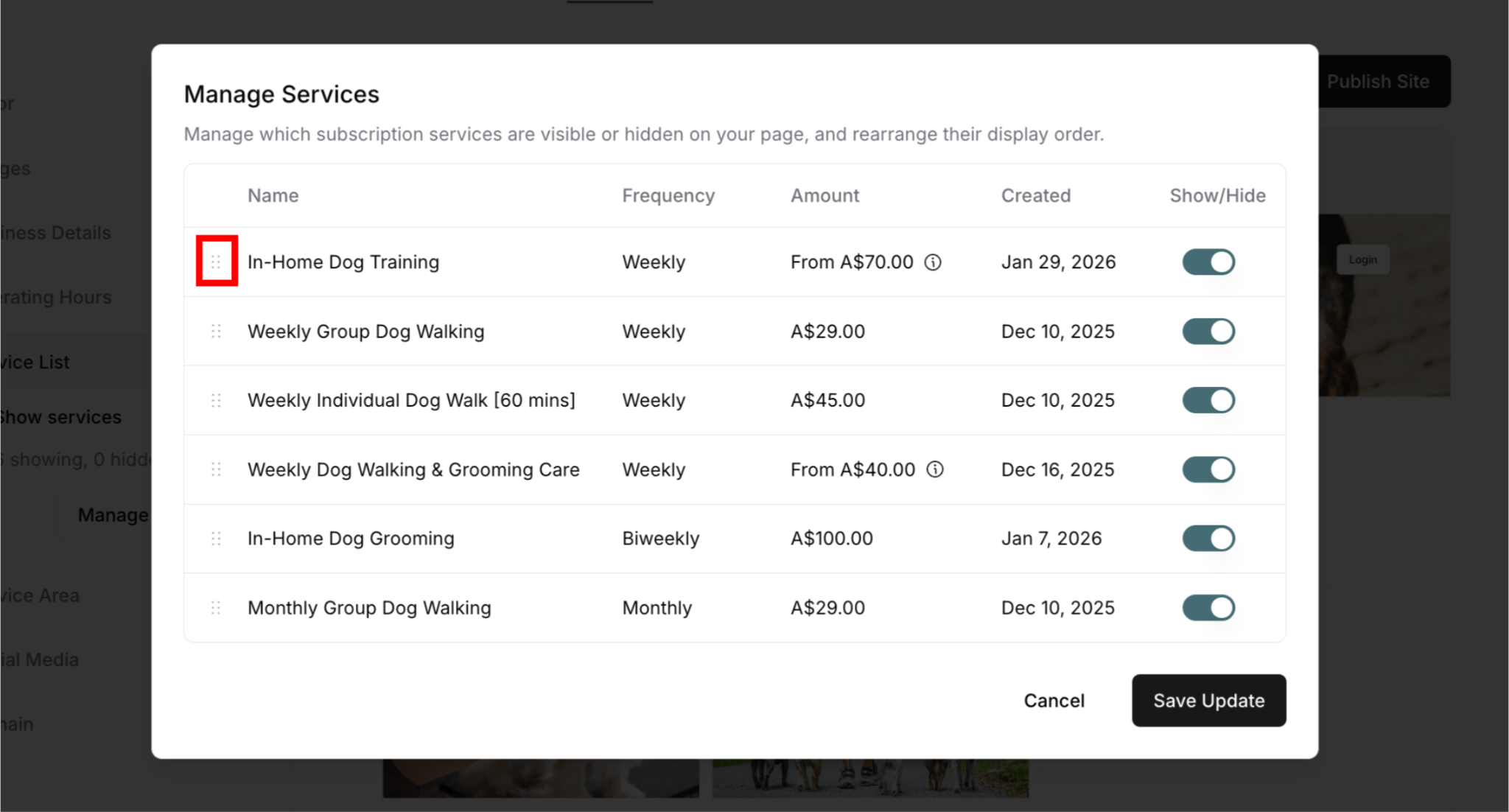
Task: Cancel the Manage Services dialog
Action: (x=1054, y=700)
